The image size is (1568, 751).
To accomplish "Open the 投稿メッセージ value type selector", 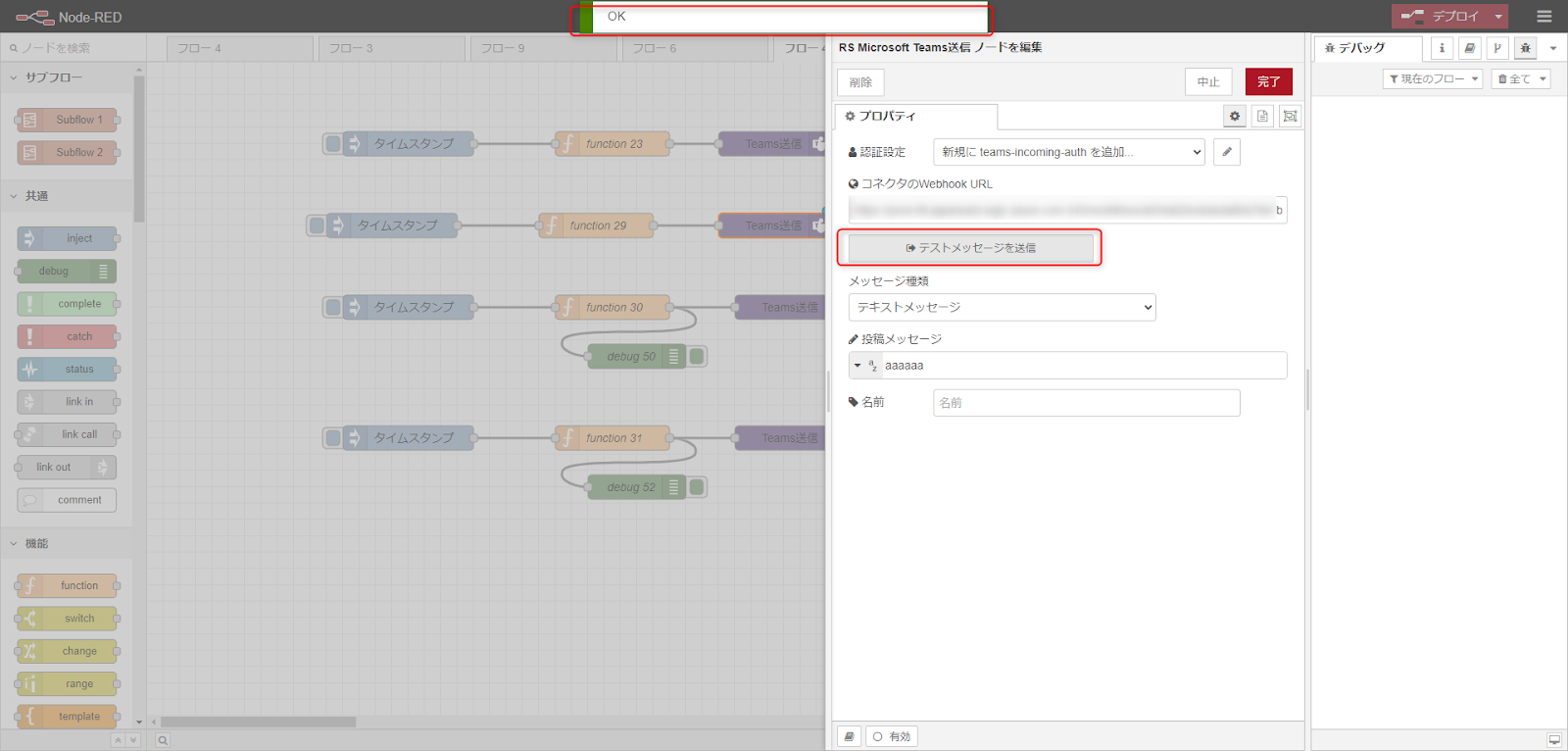I will click(865, 366).
